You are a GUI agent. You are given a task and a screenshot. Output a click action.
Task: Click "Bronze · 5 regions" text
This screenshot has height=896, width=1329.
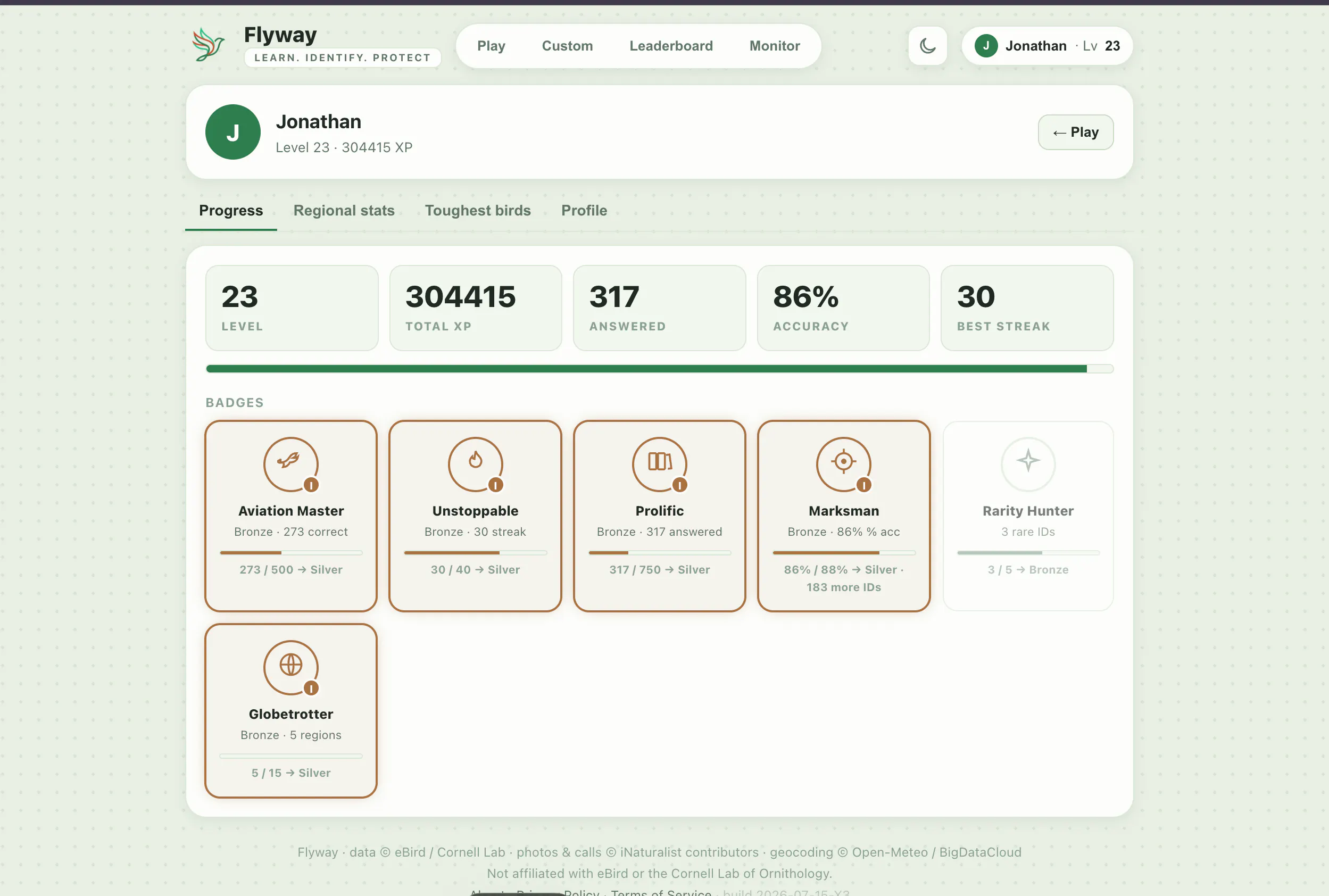[x=291, y=735]
